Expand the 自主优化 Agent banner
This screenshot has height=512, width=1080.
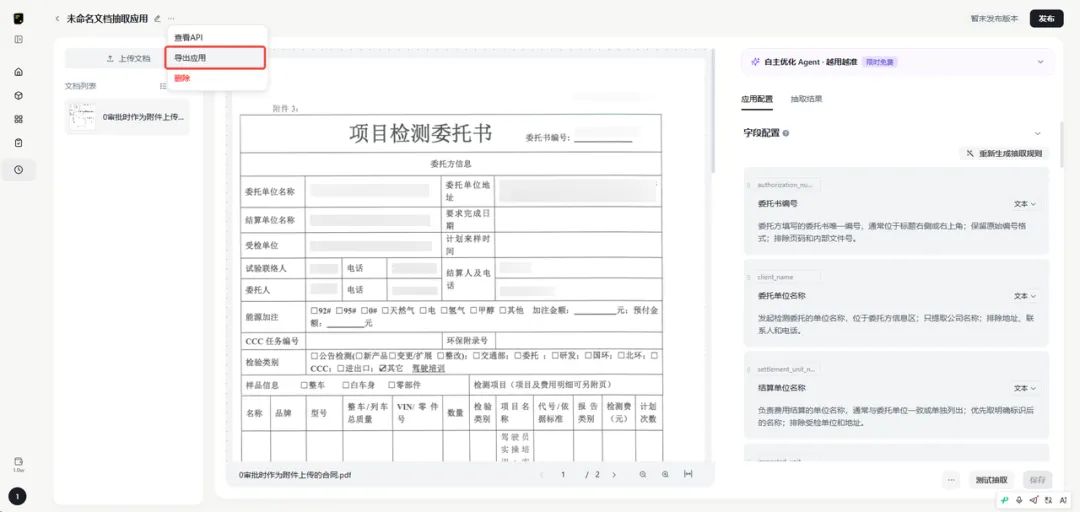pos(1040,61)
